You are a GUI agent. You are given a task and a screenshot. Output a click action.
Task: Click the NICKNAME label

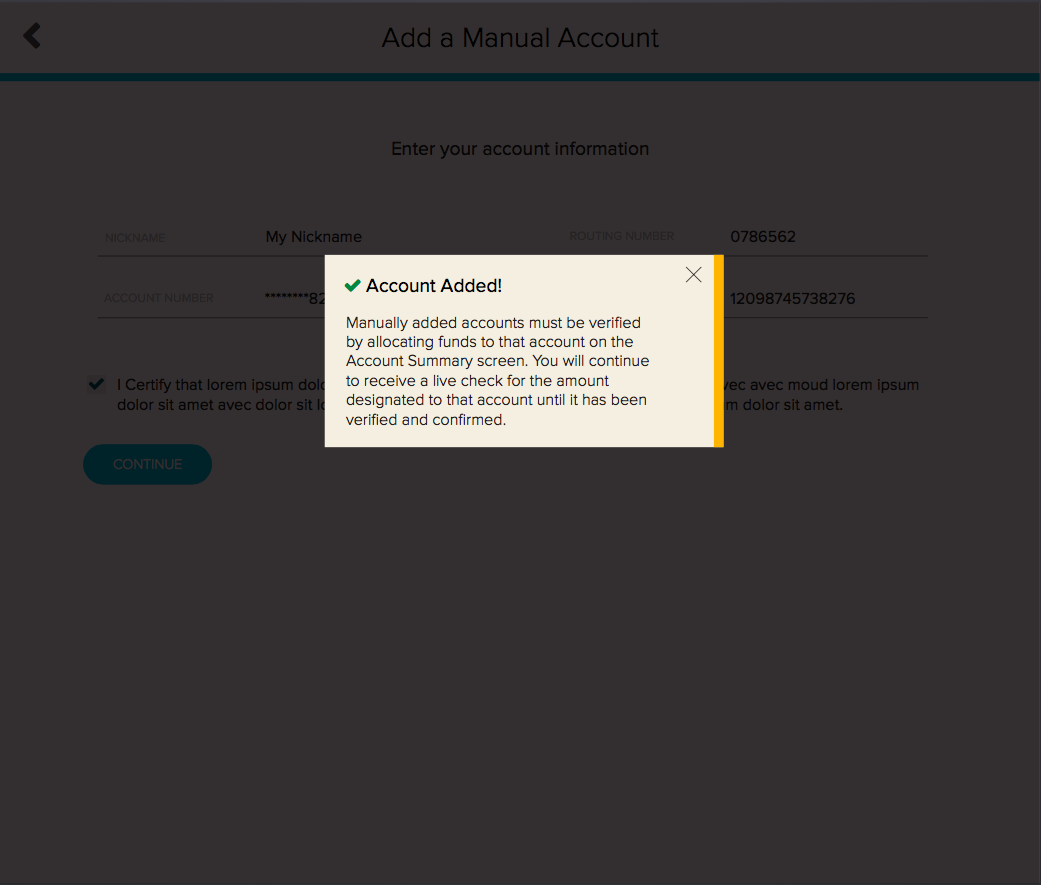[135, 238]
